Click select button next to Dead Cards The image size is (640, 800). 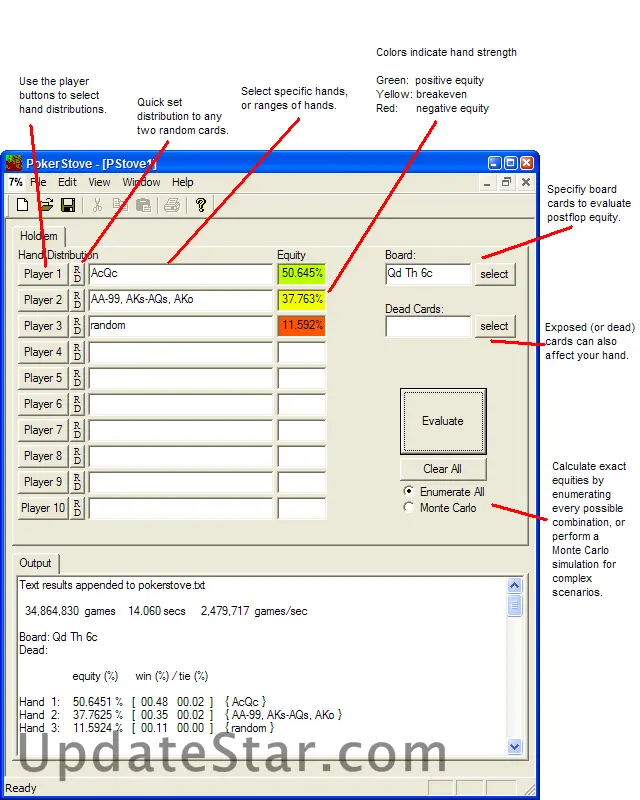pos(495,326)
